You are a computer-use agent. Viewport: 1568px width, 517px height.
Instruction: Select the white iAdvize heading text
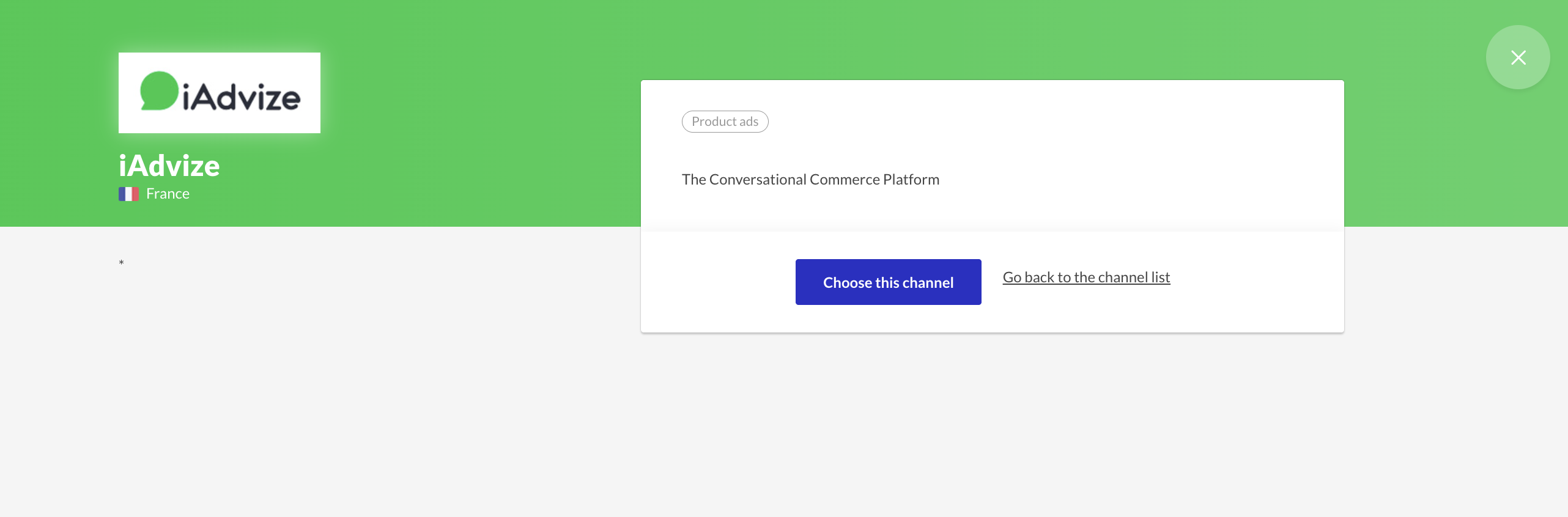click(169, 166)
